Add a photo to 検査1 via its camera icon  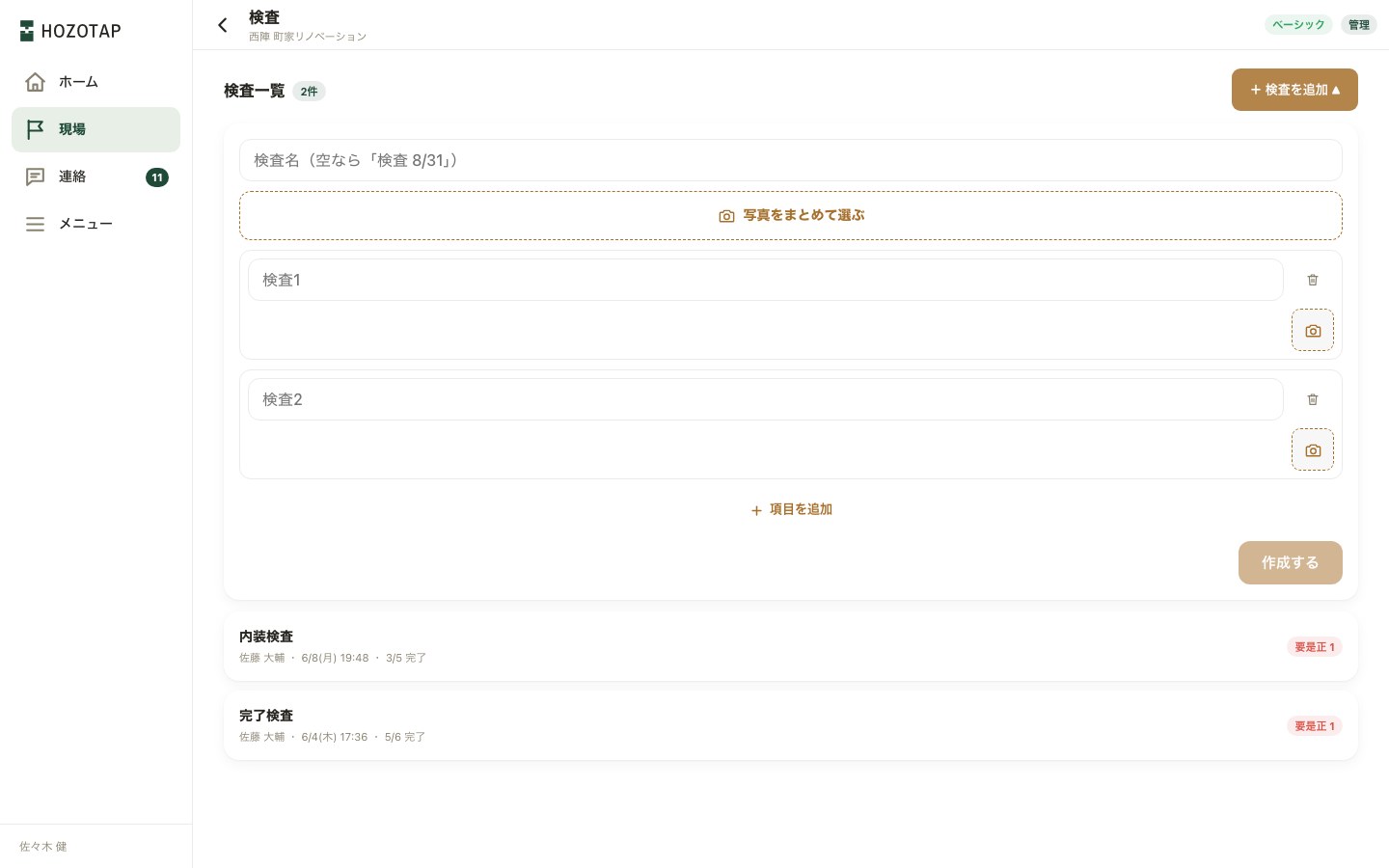[1313, 330]
